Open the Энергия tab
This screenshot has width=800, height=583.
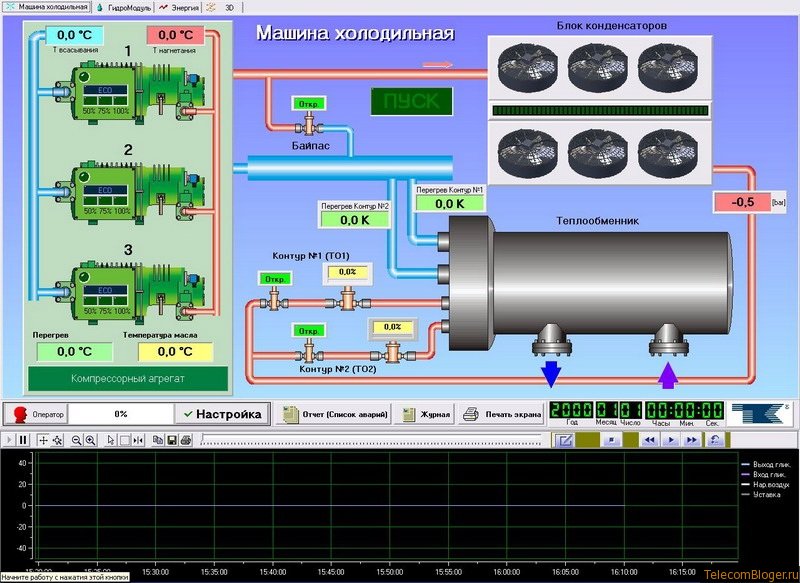pyautogui.click(x=180, y=7)
